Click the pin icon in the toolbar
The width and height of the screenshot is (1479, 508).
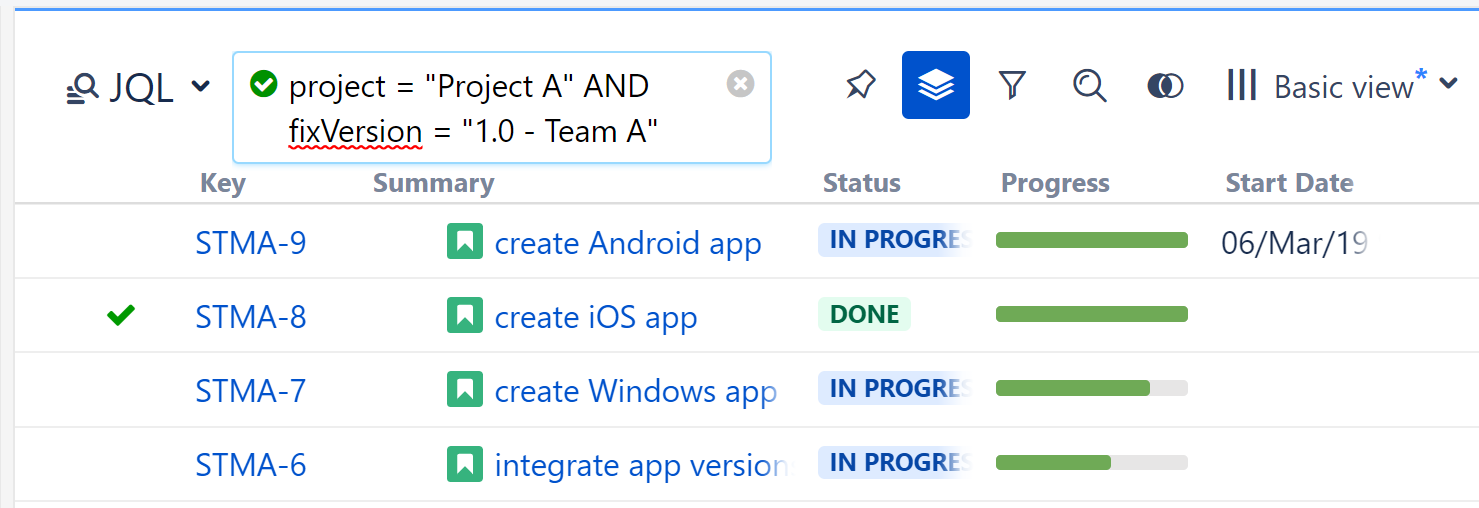coord(860,86)
